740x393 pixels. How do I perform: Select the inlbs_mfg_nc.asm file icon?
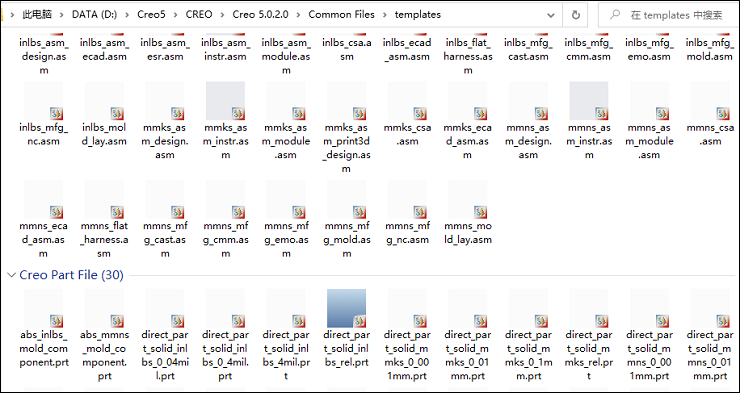(x=43, y=100)
